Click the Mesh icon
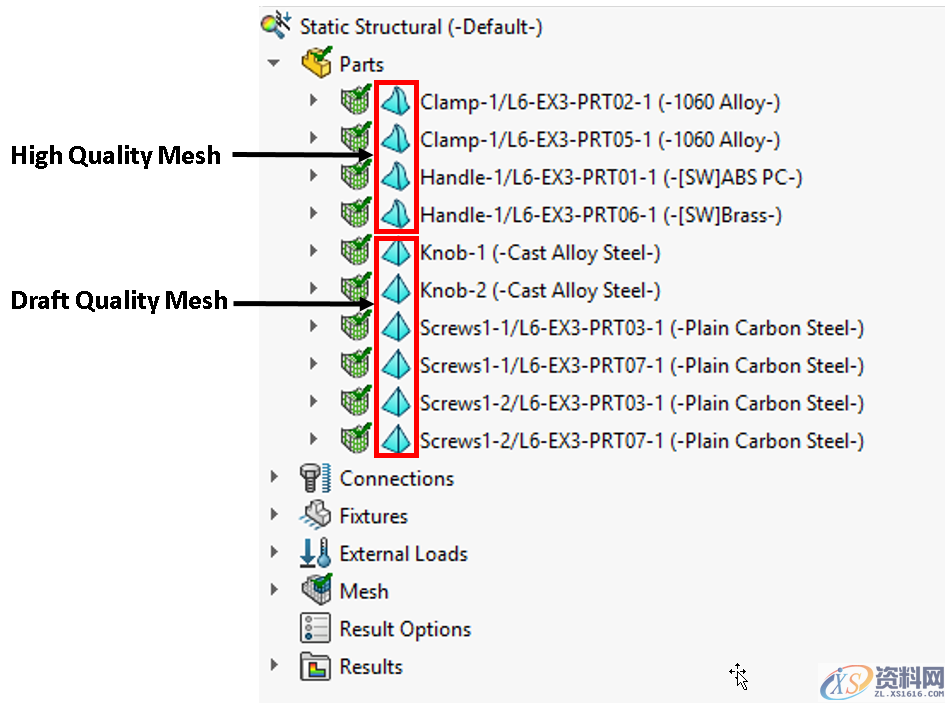 pyautogui.click(x=315, y=590)
